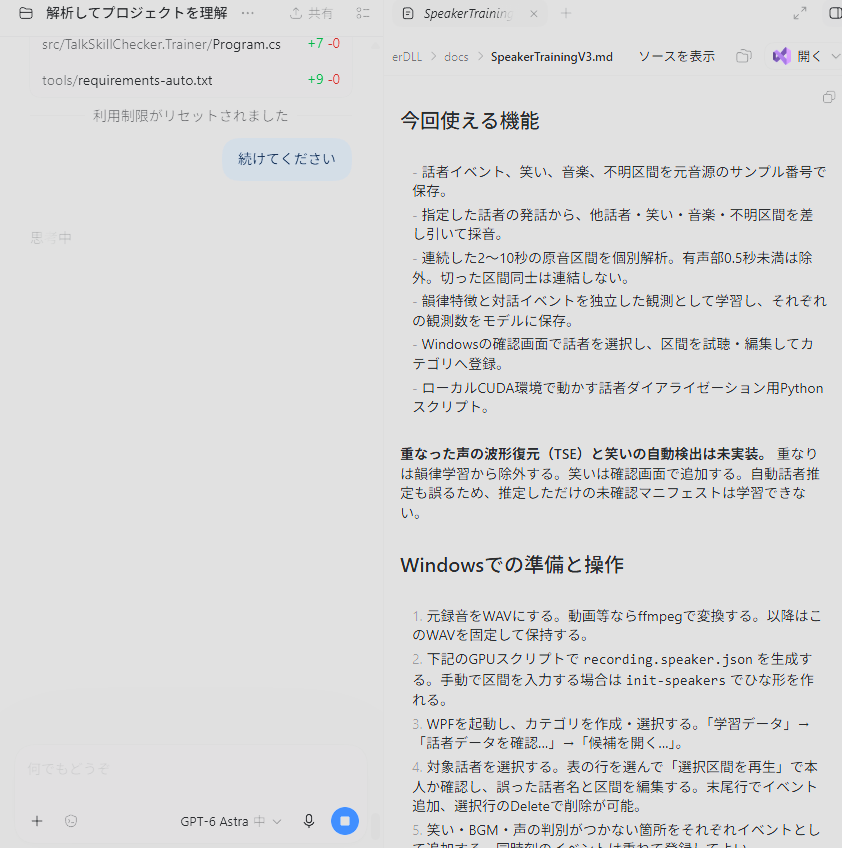Click the 続けてください message bubble
The image size is (842, 848).
(x=287, y=159)
